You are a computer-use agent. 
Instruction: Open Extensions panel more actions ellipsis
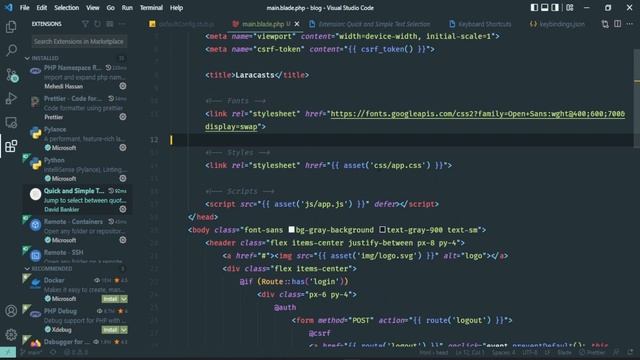pos(122,24)
